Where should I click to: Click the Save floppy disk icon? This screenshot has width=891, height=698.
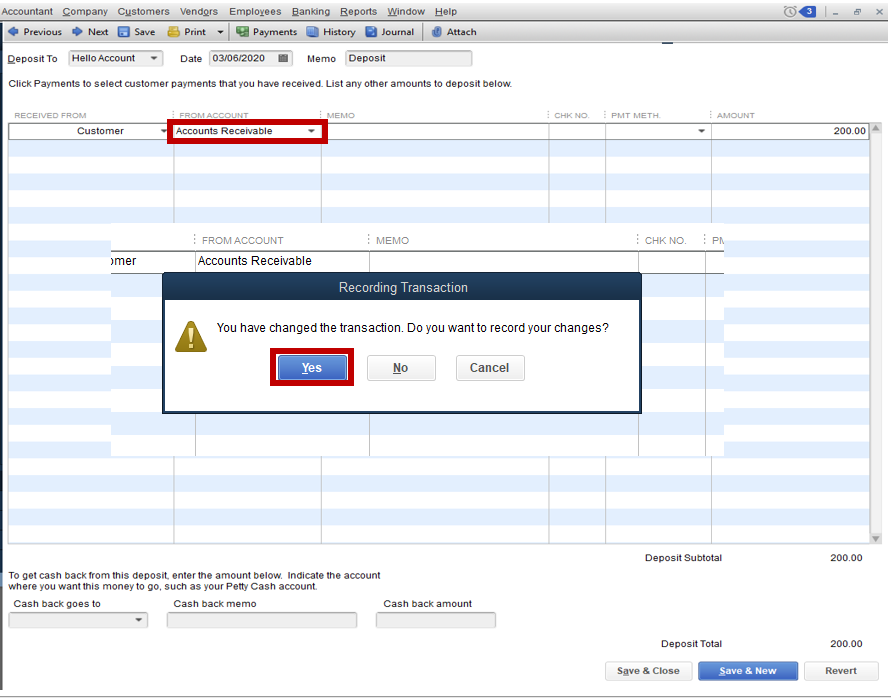[x=123, y=32]
